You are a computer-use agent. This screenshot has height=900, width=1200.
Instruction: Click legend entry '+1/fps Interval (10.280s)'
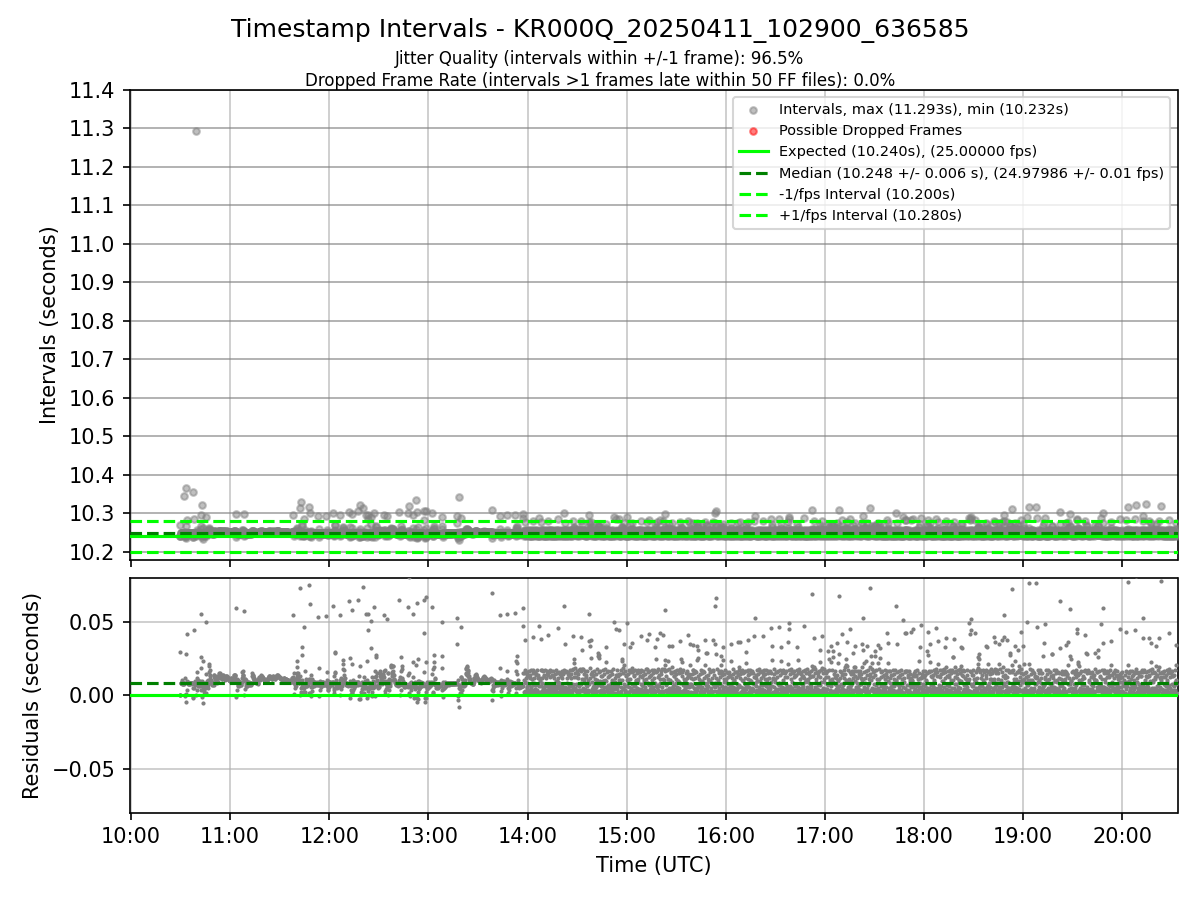point(870,215)
